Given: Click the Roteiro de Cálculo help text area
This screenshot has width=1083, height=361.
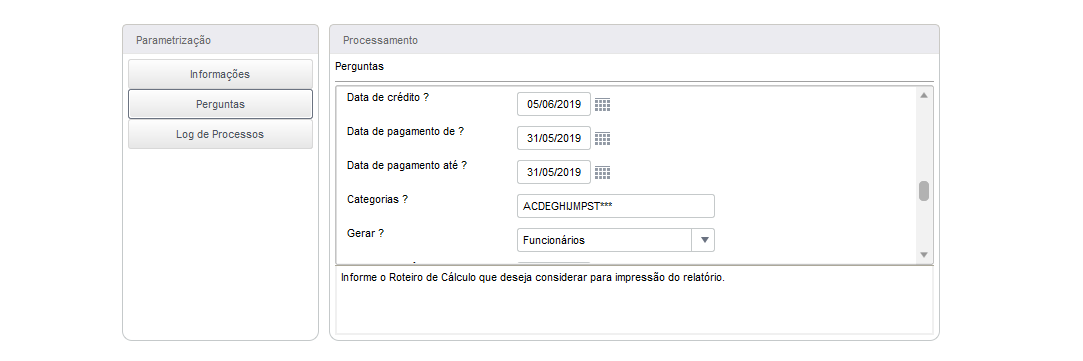Looking at the screenshot, I should (x=634, y=300).
